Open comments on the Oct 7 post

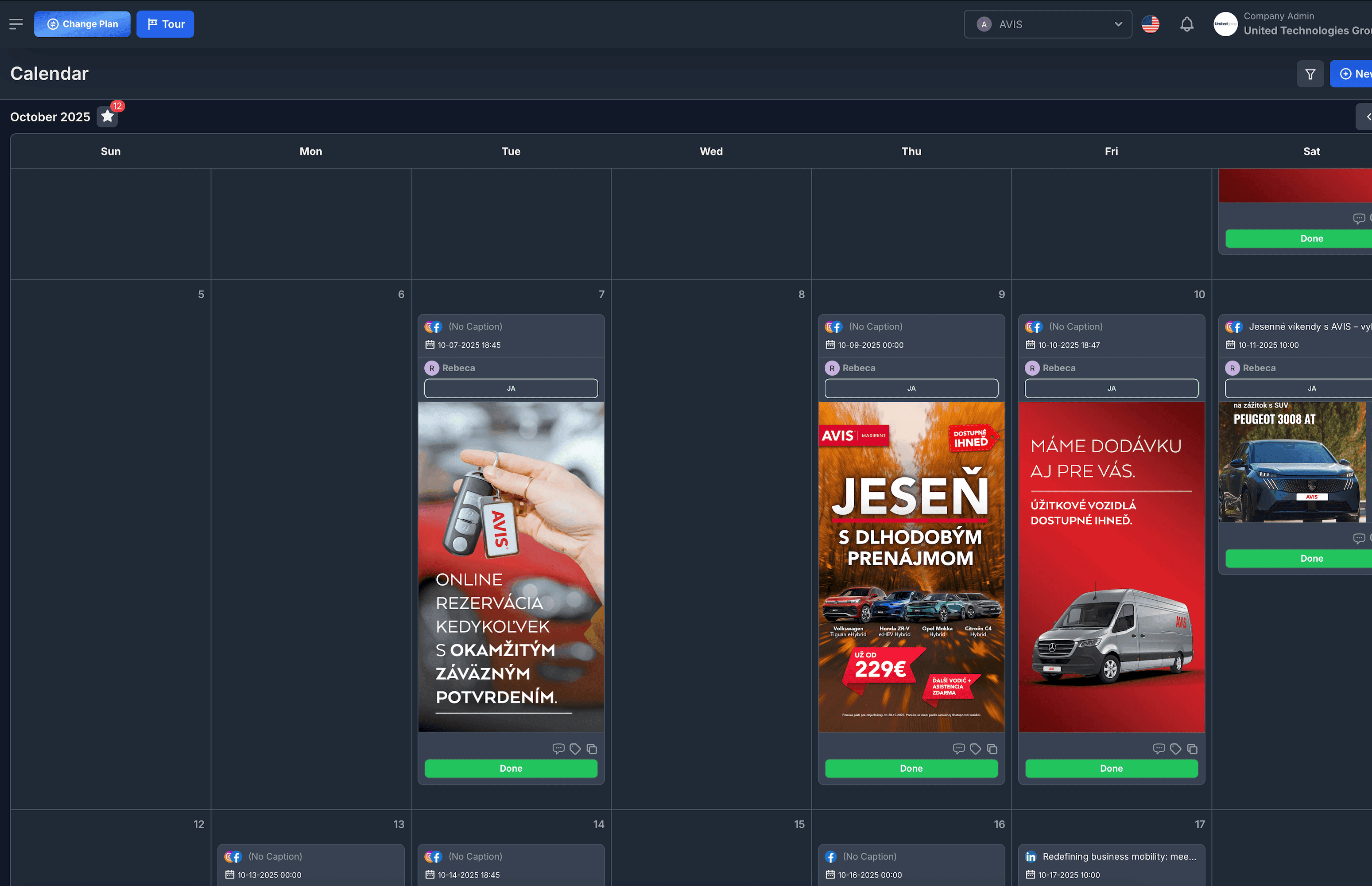click(x=558, y=749)
